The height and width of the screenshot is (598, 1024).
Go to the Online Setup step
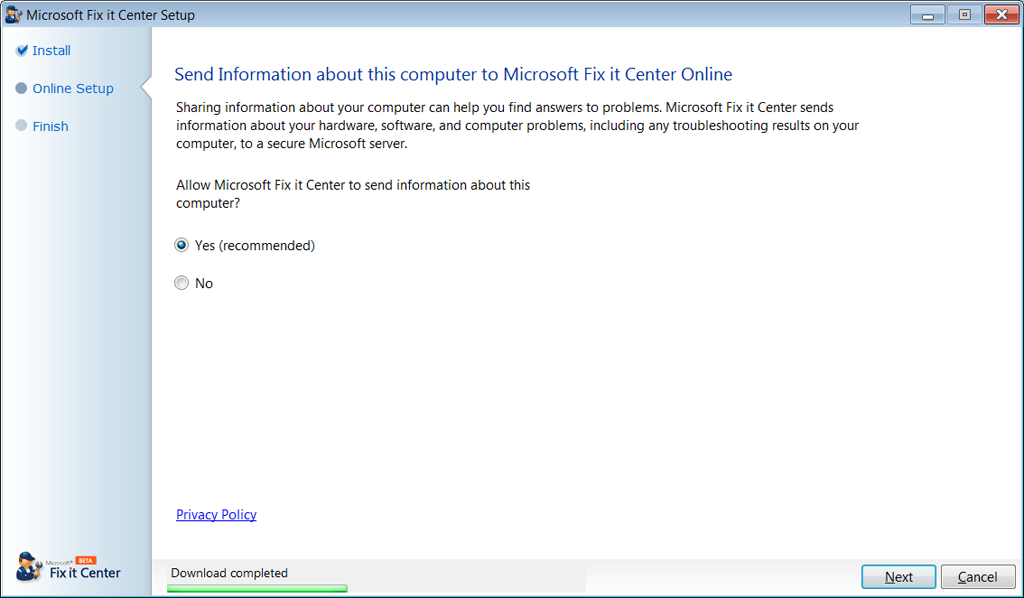click(73, 88)
